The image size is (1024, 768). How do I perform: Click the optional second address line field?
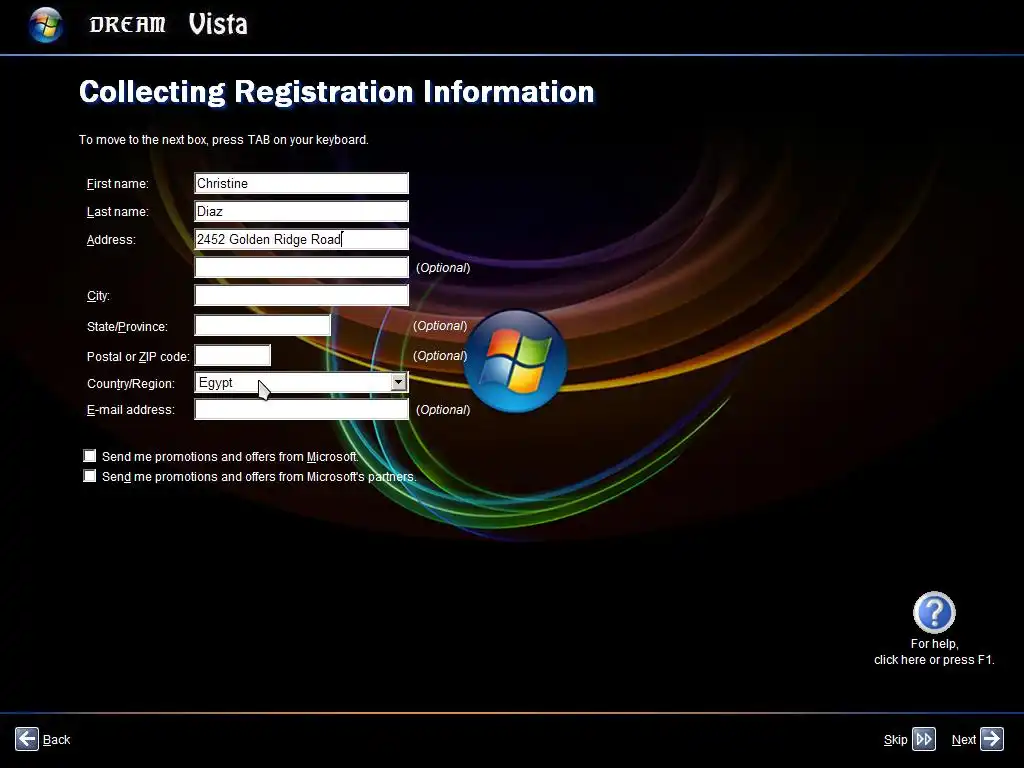pyautogui.click(x=301, y=267)
